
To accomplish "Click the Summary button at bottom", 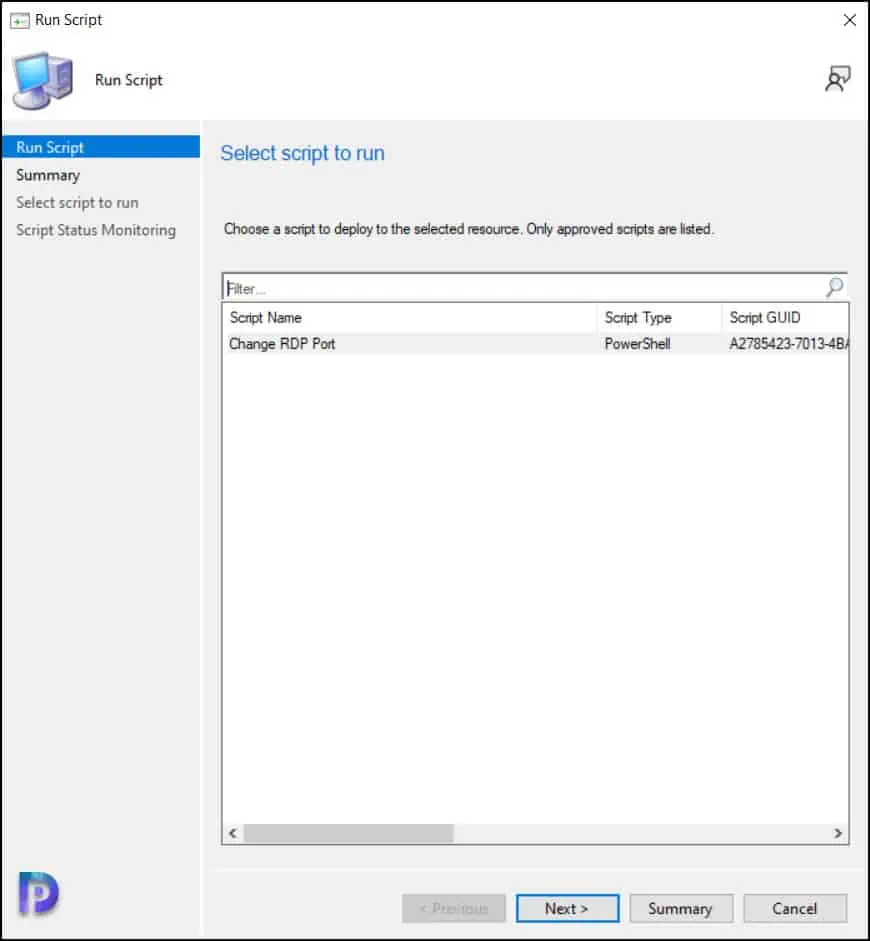I will 681,908.
